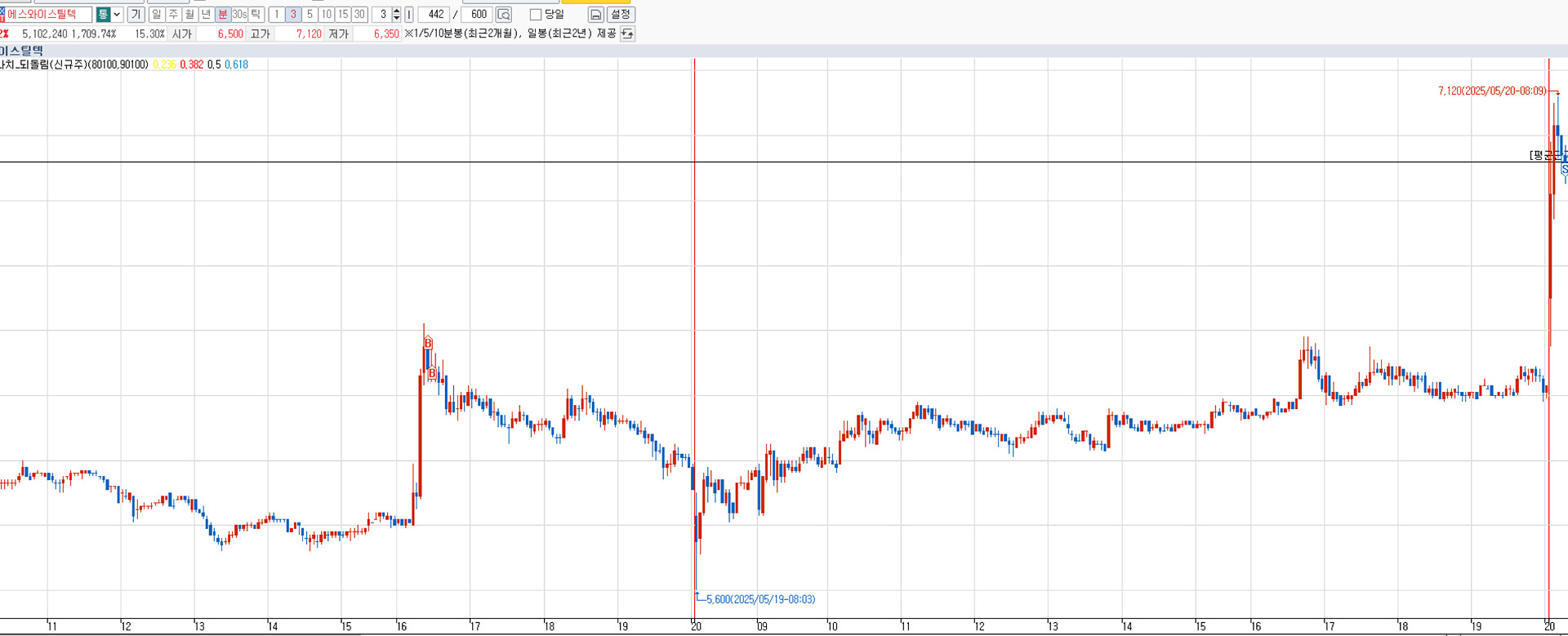
Task: Select the 분 minute chart period
Action: coord(222,15)
